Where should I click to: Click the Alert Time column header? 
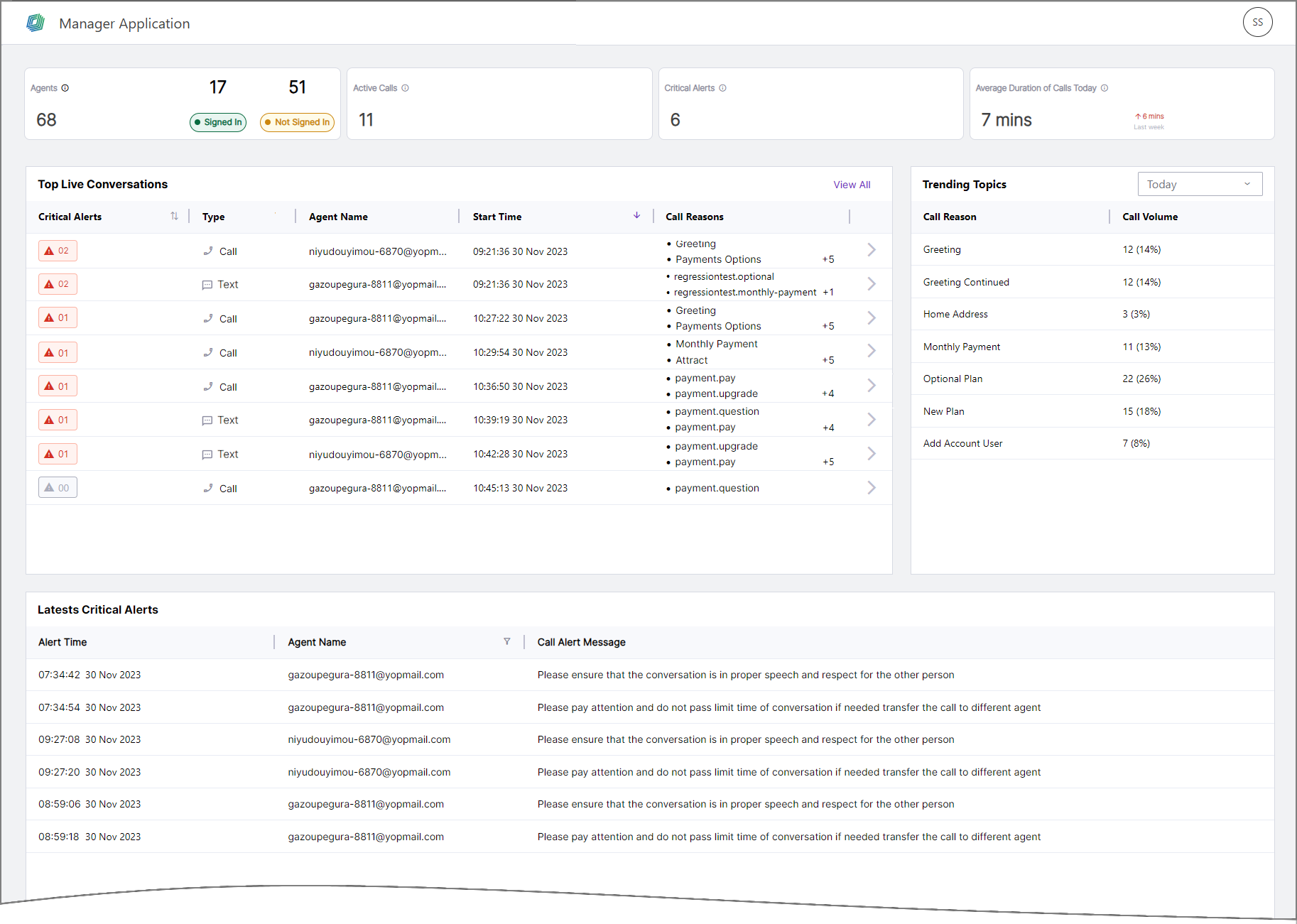click(63, 642)
